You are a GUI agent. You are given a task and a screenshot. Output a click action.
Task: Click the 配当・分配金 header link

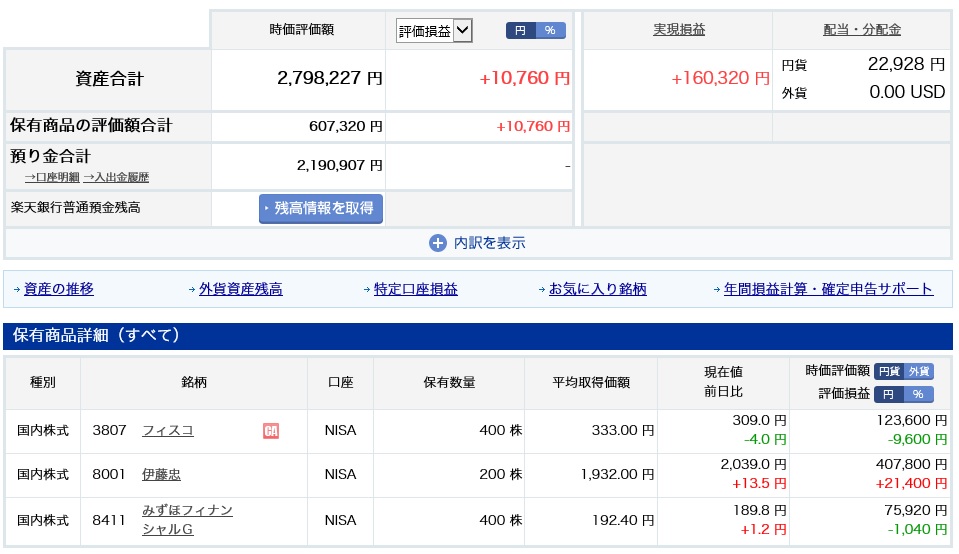click(x=861, y=30)
